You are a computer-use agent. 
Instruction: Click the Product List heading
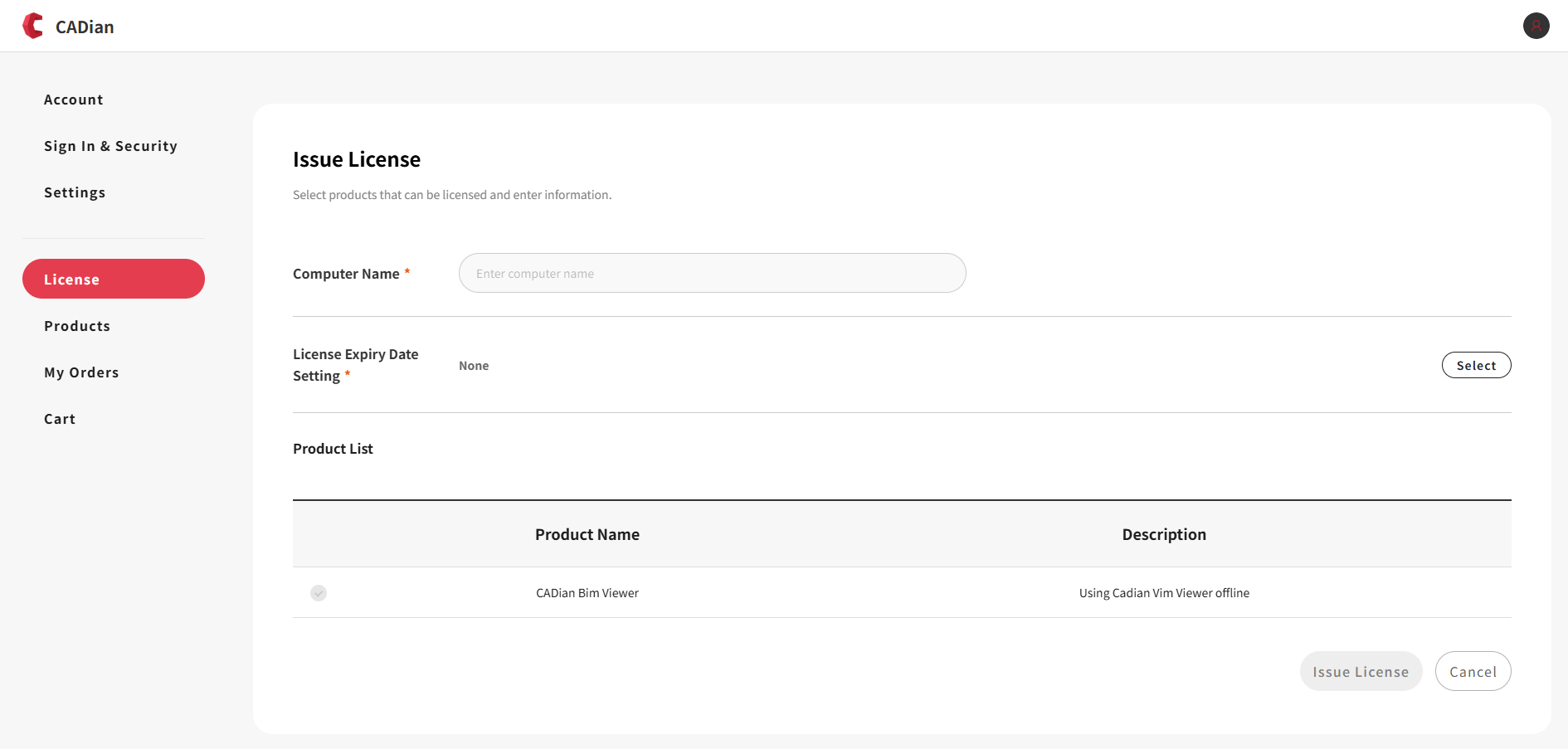coord(333,448)
